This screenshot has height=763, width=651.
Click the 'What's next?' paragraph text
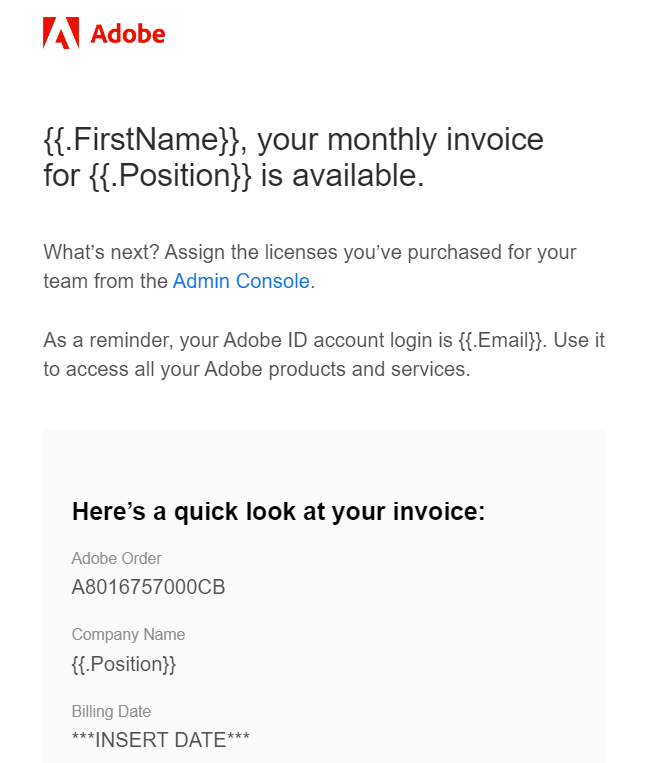pyautogui.click(x=309, y=267)
